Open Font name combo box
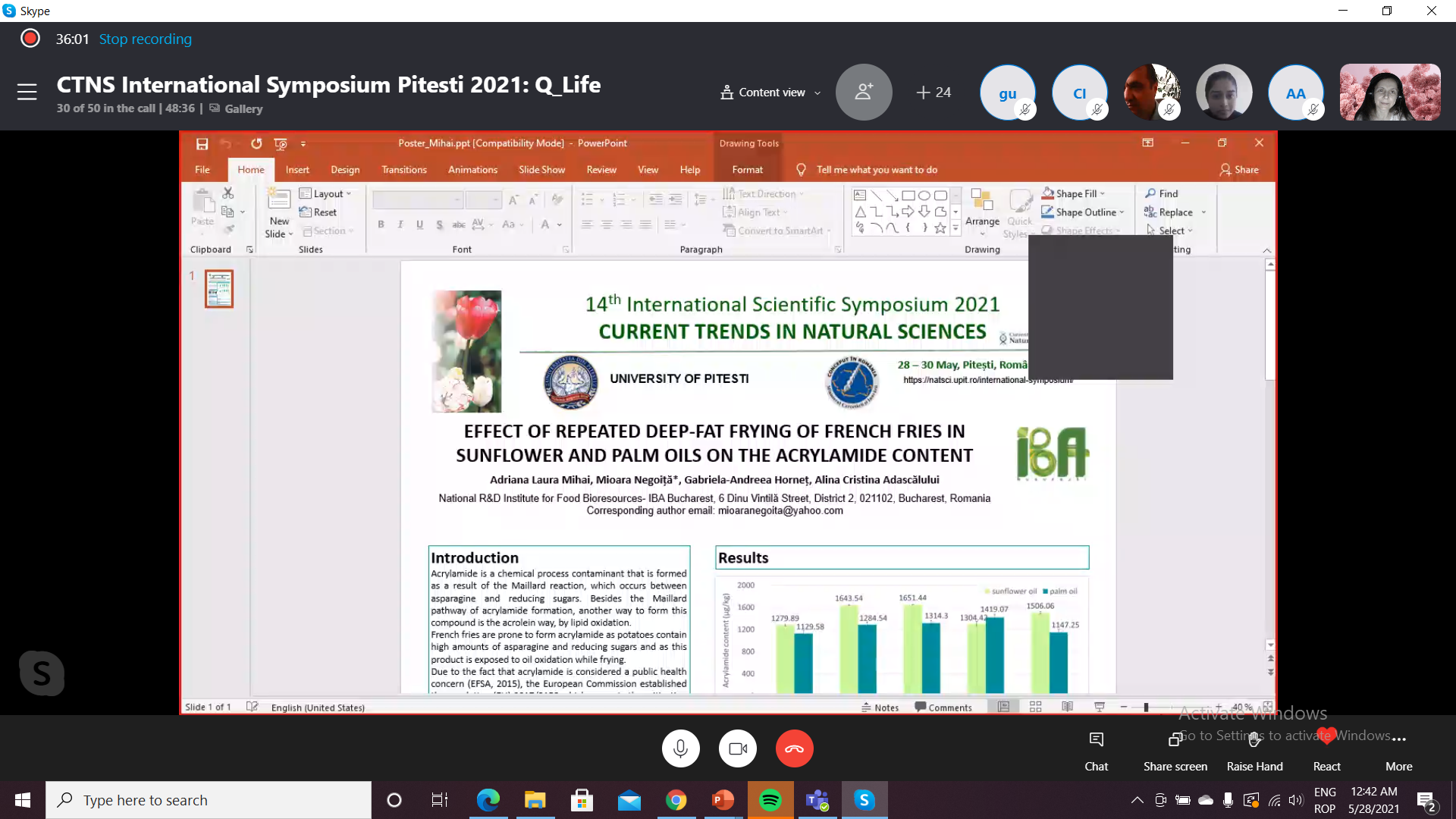This screenshot has width=1456, height=819. coord(417,199)
